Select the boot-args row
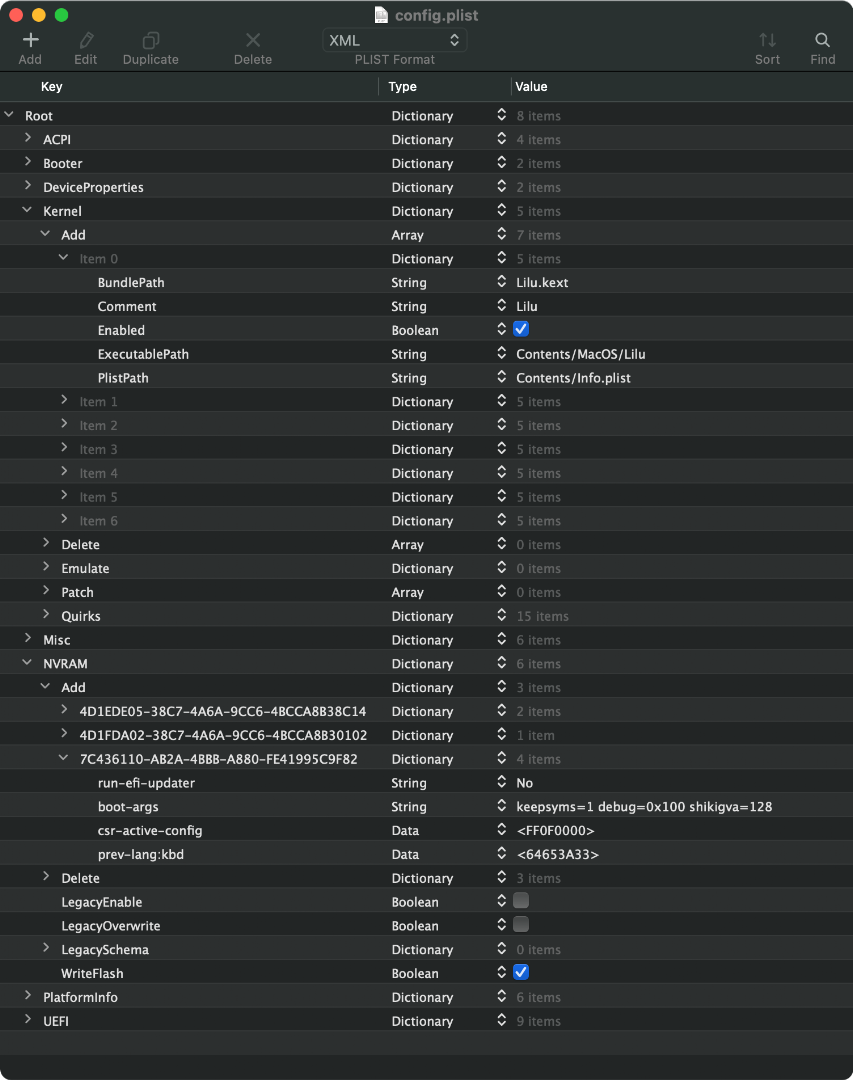853x1080 pixels. click(128, 807)
